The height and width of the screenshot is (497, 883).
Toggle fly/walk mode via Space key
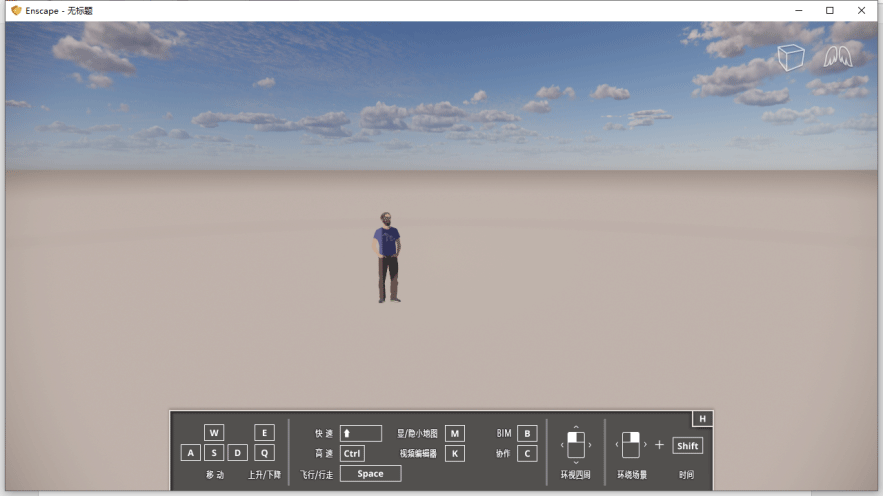(370, 474)
